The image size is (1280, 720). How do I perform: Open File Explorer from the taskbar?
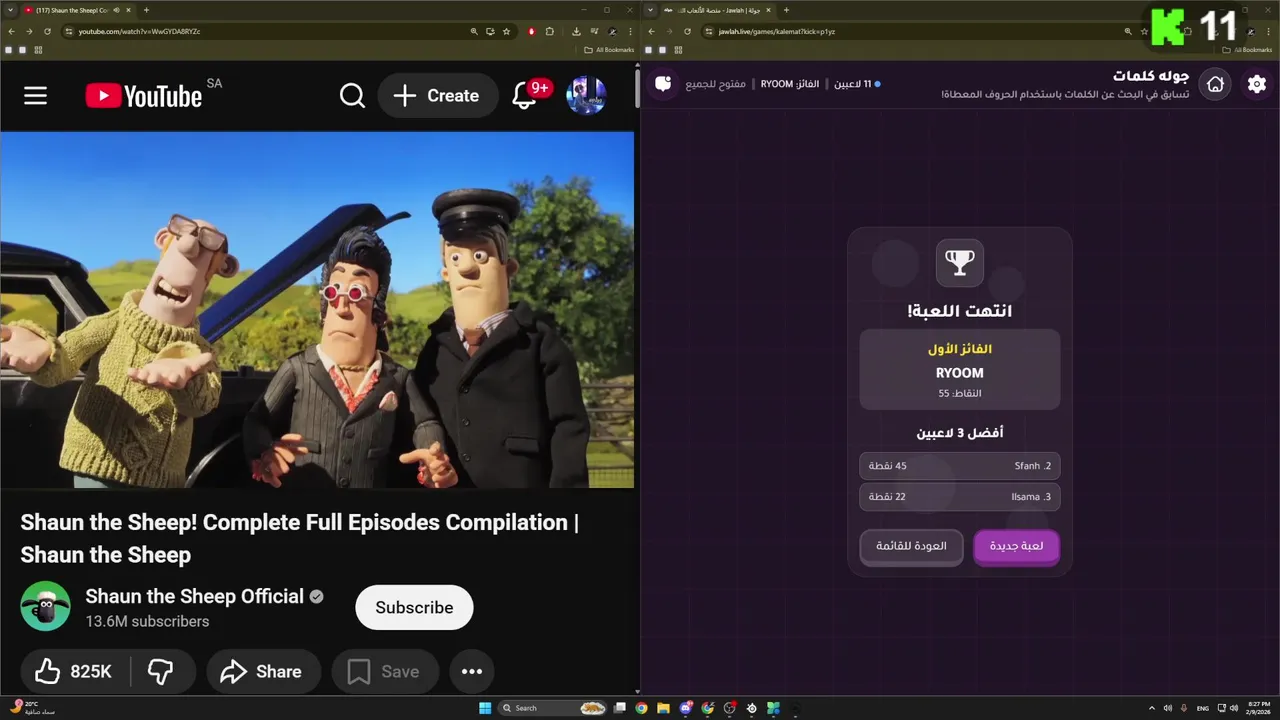(x=663, y=708)
